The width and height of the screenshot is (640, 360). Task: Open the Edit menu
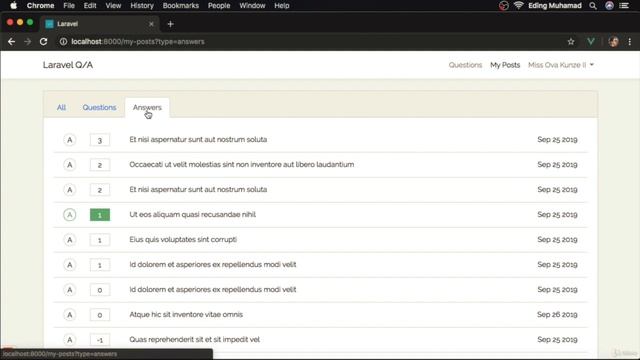90,6
